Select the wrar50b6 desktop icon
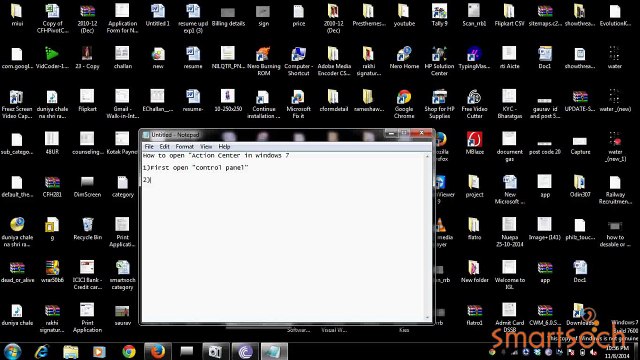 pyautogui.click(x=52, y=272)
